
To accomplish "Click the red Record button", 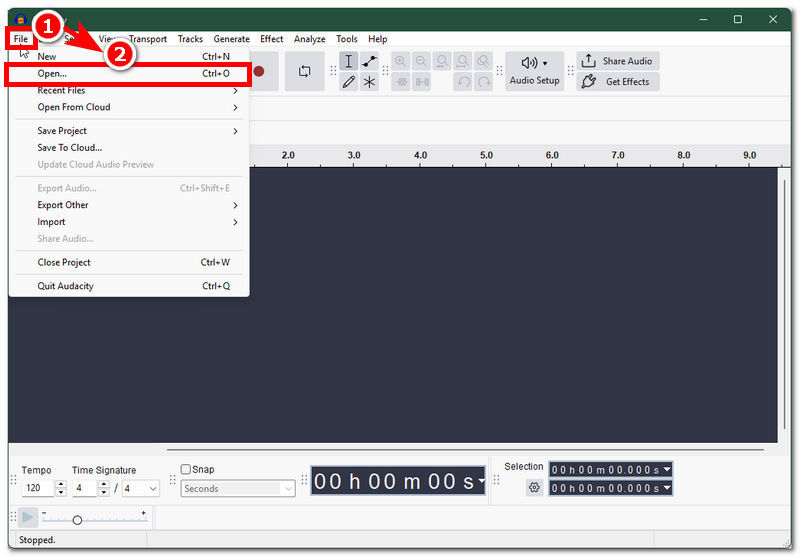I will (259, 71).
